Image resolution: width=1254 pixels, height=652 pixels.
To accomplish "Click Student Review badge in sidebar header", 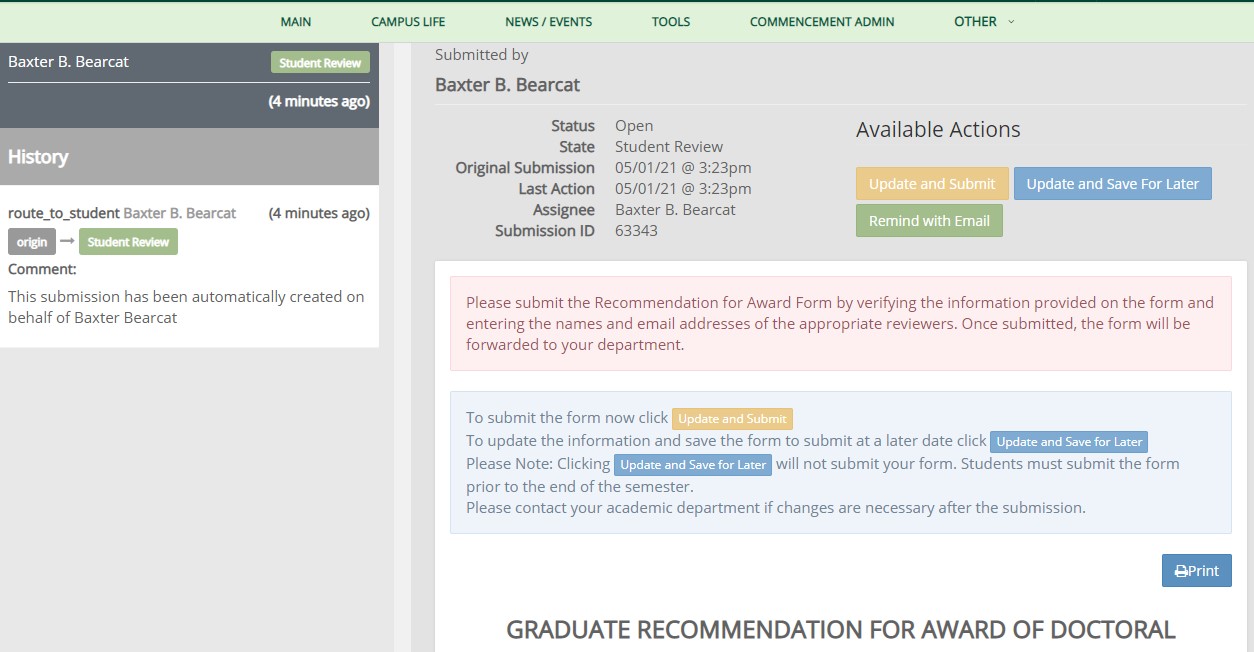I will [320, 63].
